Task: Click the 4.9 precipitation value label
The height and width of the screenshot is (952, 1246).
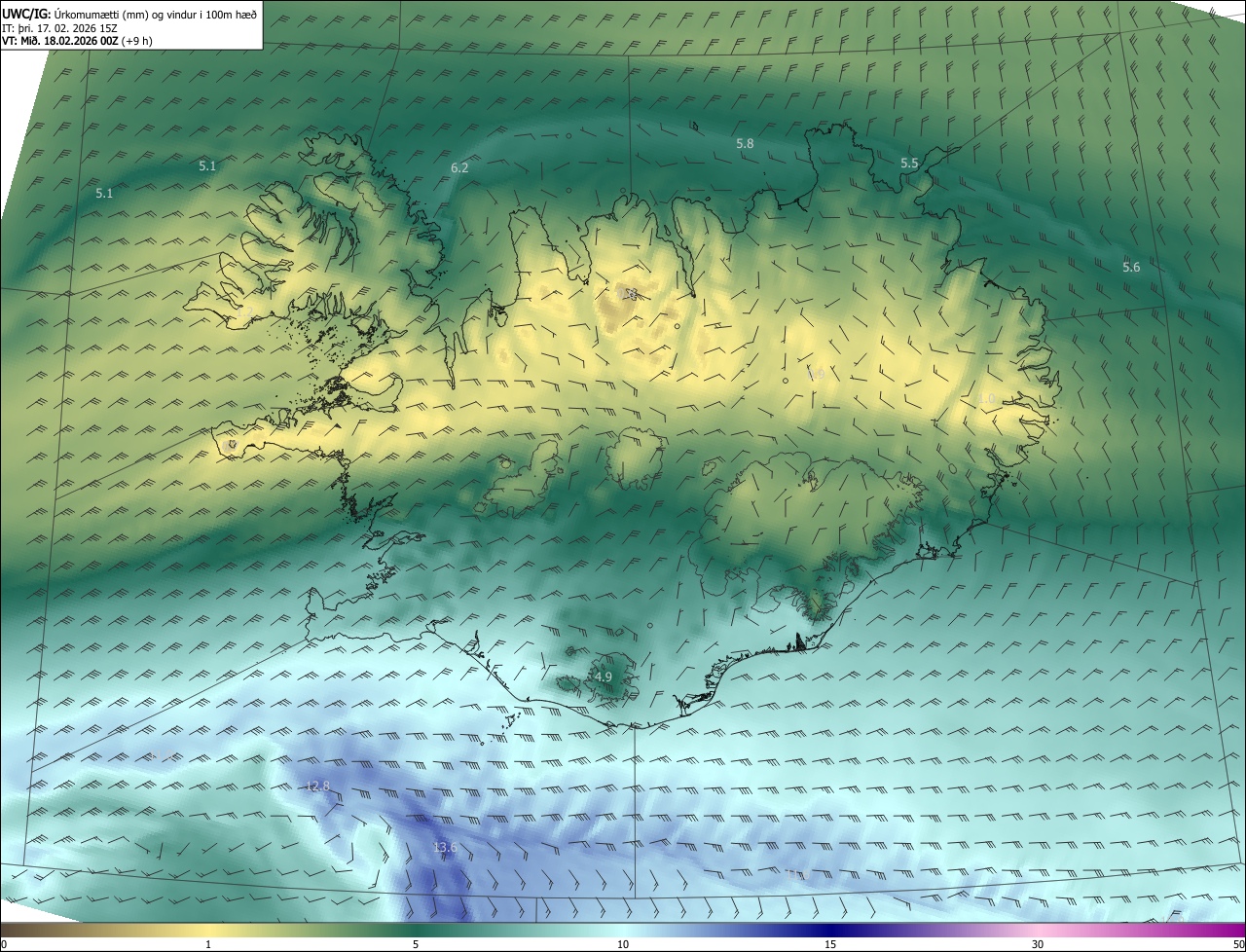Action: click(x=604, y=677)
